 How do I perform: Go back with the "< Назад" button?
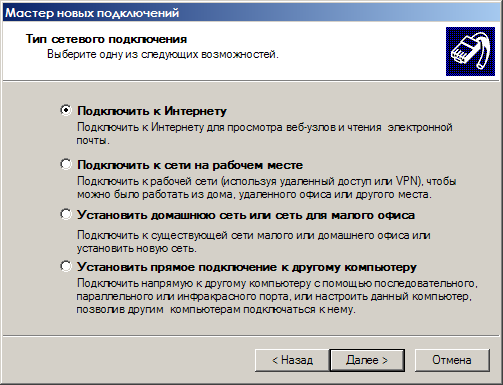click(292, 360)
